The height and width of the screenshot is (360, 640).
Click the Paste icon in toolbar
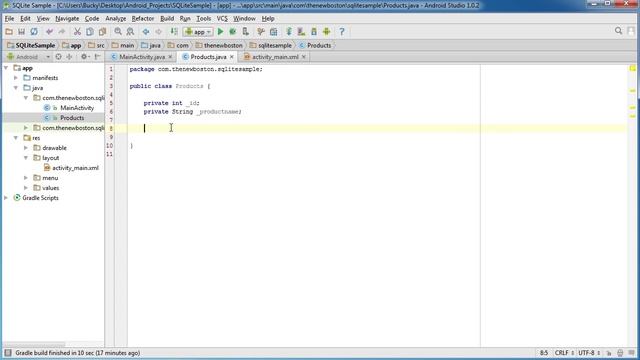pyautogui.click(x=102, y=31)
